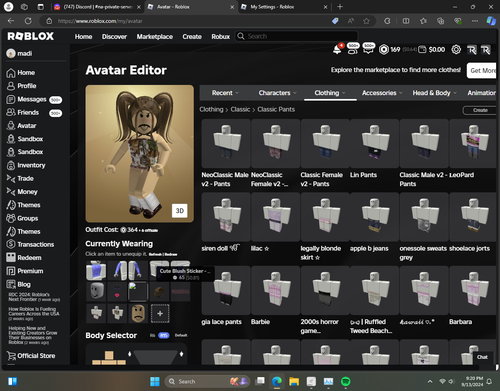Open Money in the sidebar
This screenshot has height=391, width=500.
(x=22, y=192)
